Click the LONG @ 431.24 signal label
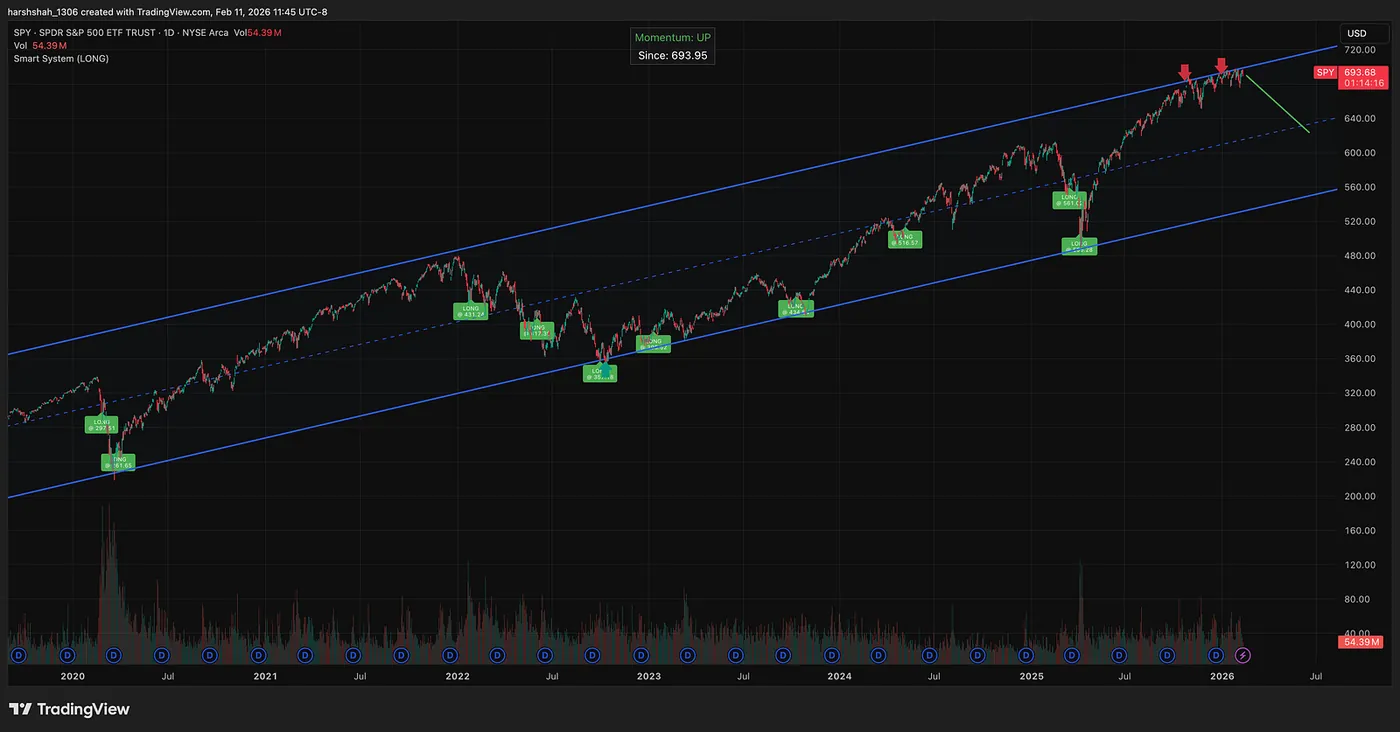Screen dimensions: 1400x732 pyautogui.click(x=471, y=311)
